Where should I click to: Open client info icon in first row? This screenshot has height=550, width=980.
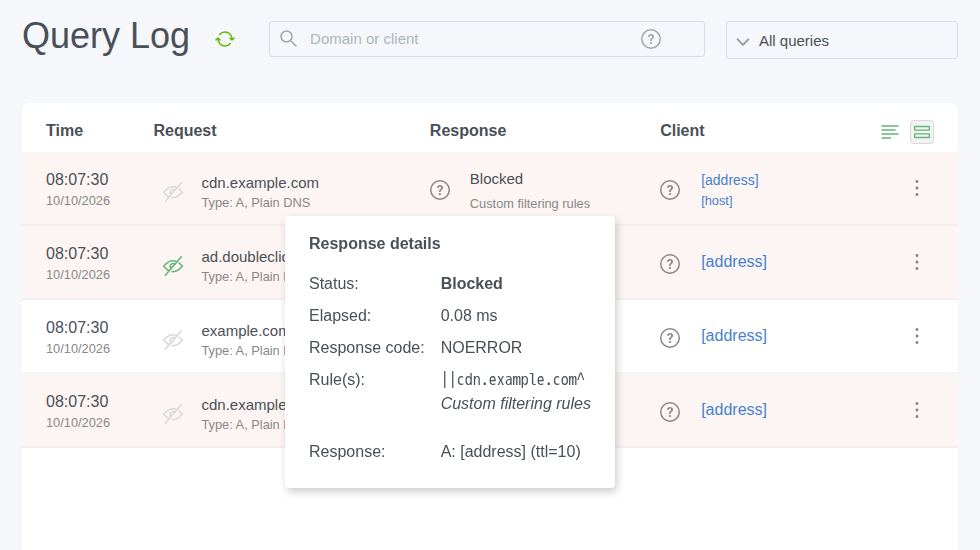pyautogui.click(x=670, y=189)
